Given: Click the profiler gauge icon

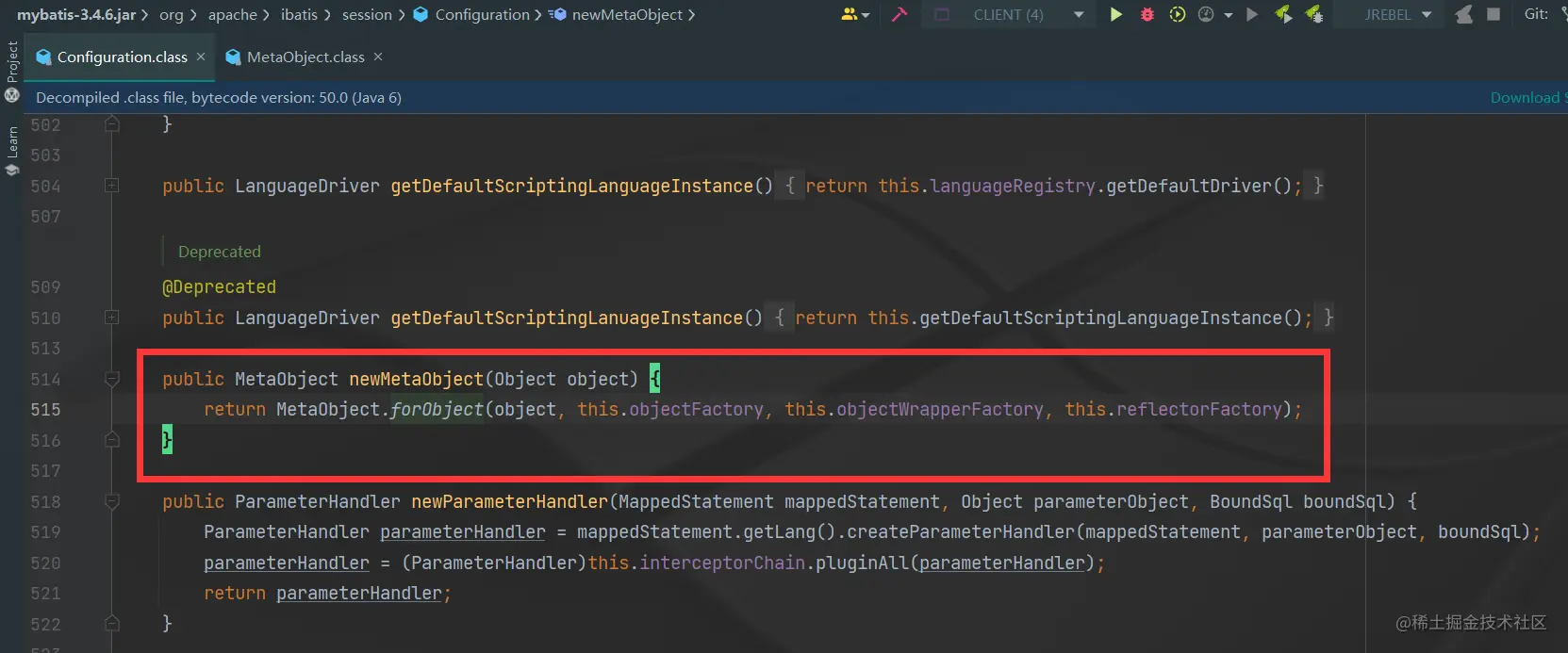Looking at the screenshot, I should (x=1205, y=14).
